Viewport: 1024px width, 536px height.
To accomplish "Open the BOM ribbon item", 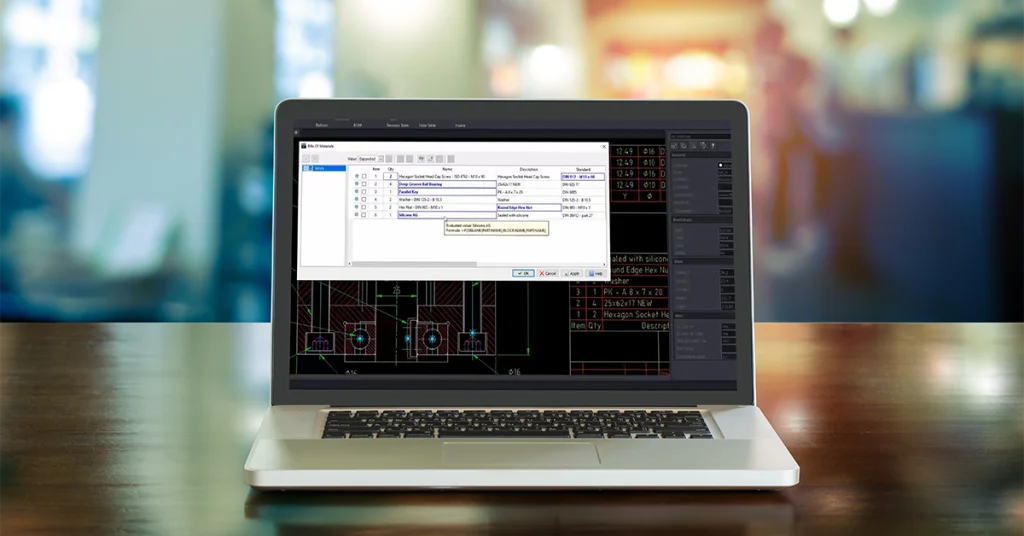I will click(x=357, y=125).
